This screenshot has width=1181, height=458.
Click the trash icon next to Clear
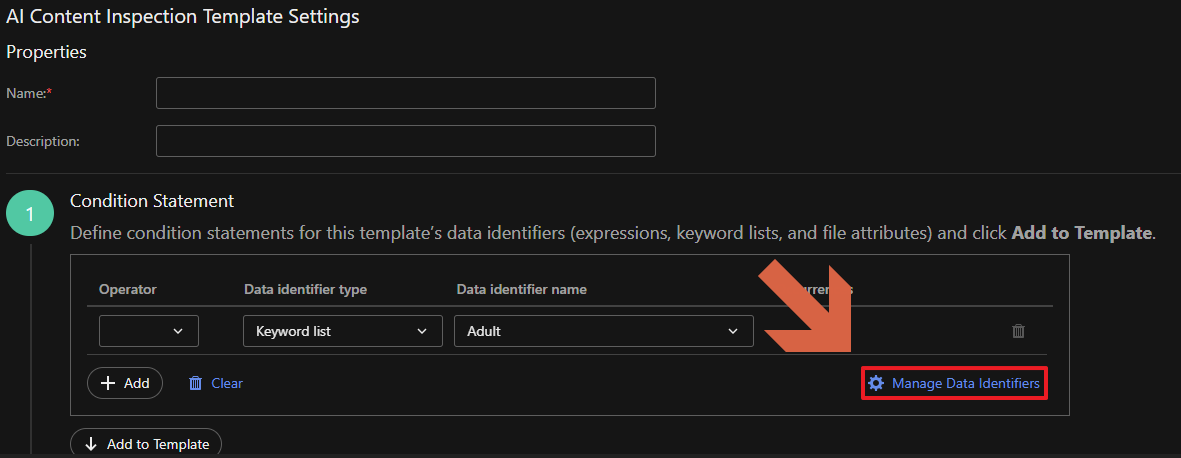[x=196, y=383]
